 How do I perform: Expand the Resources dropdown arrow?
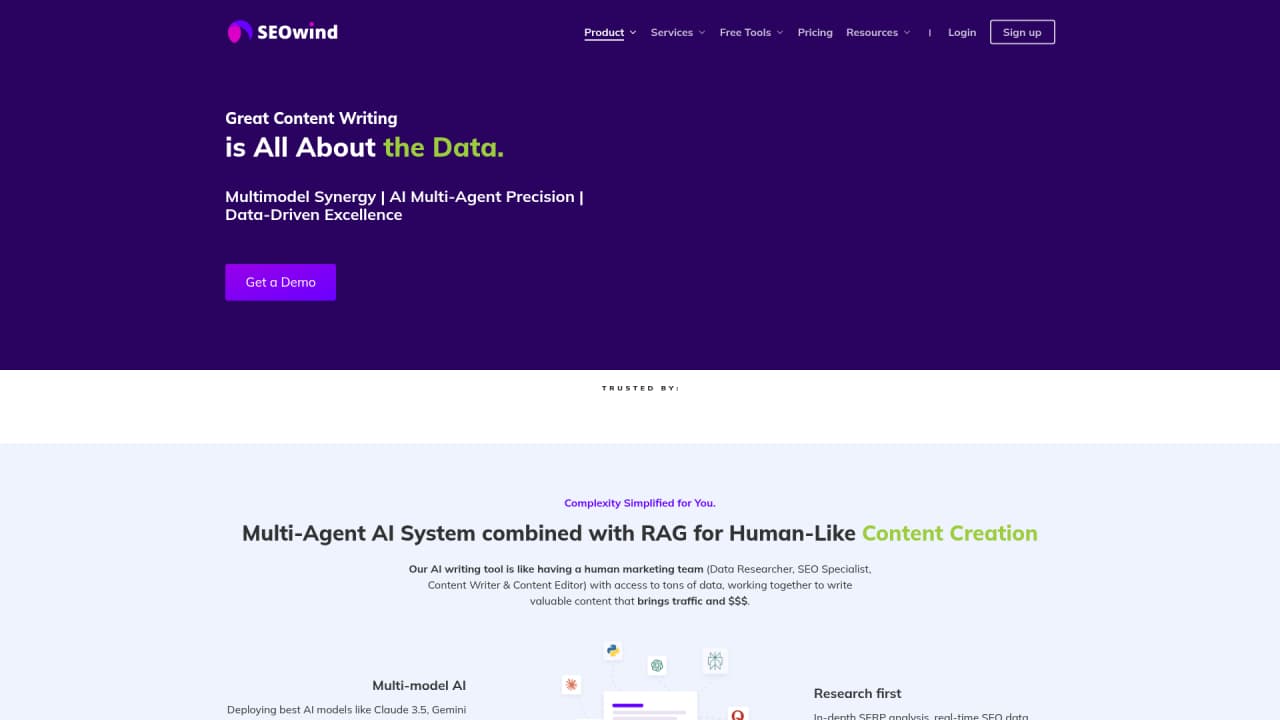907,33
